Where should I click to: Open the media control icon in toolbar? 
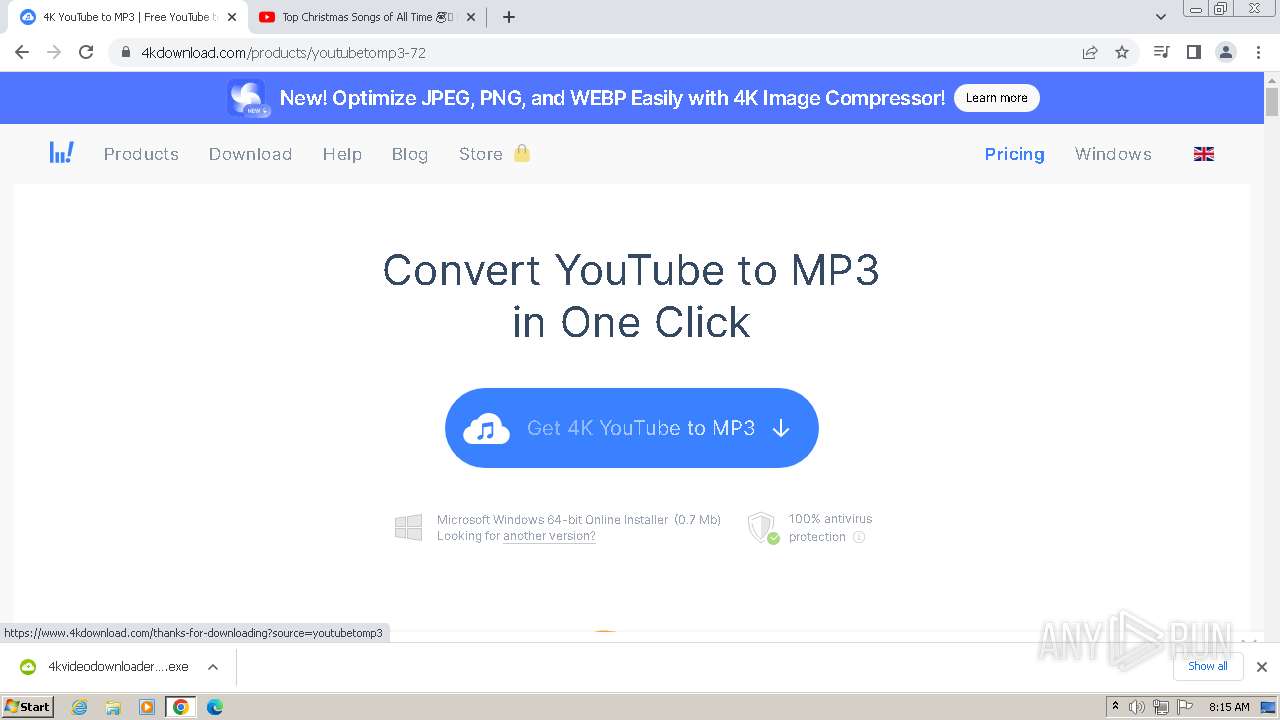pos(1161,52)
